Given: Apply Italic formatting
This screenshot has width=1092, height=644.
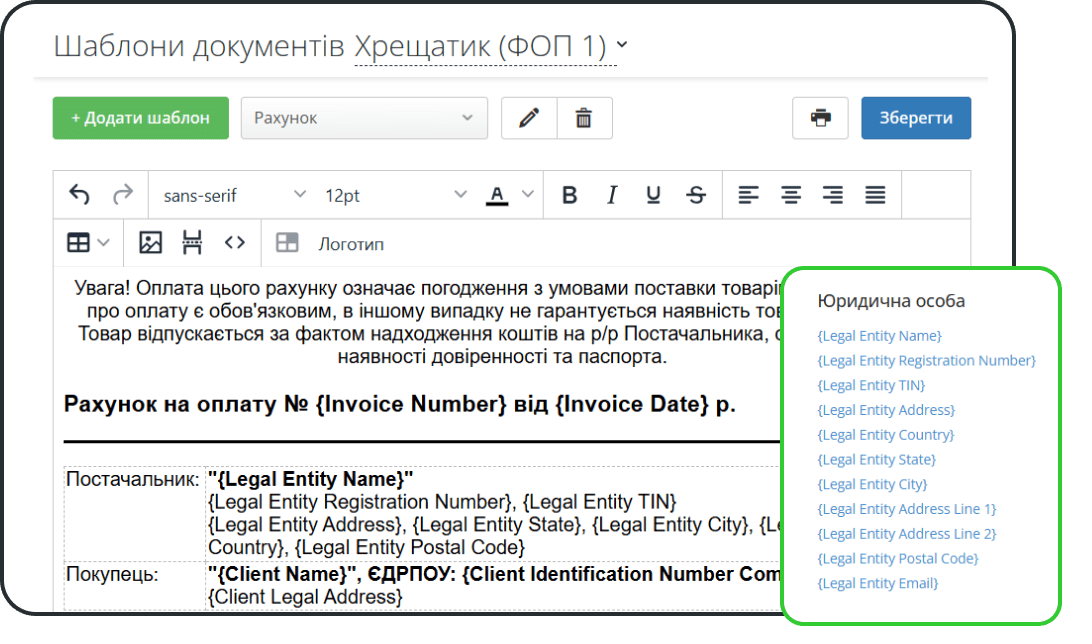Looking at the screenshot, I should coord(611,195).
